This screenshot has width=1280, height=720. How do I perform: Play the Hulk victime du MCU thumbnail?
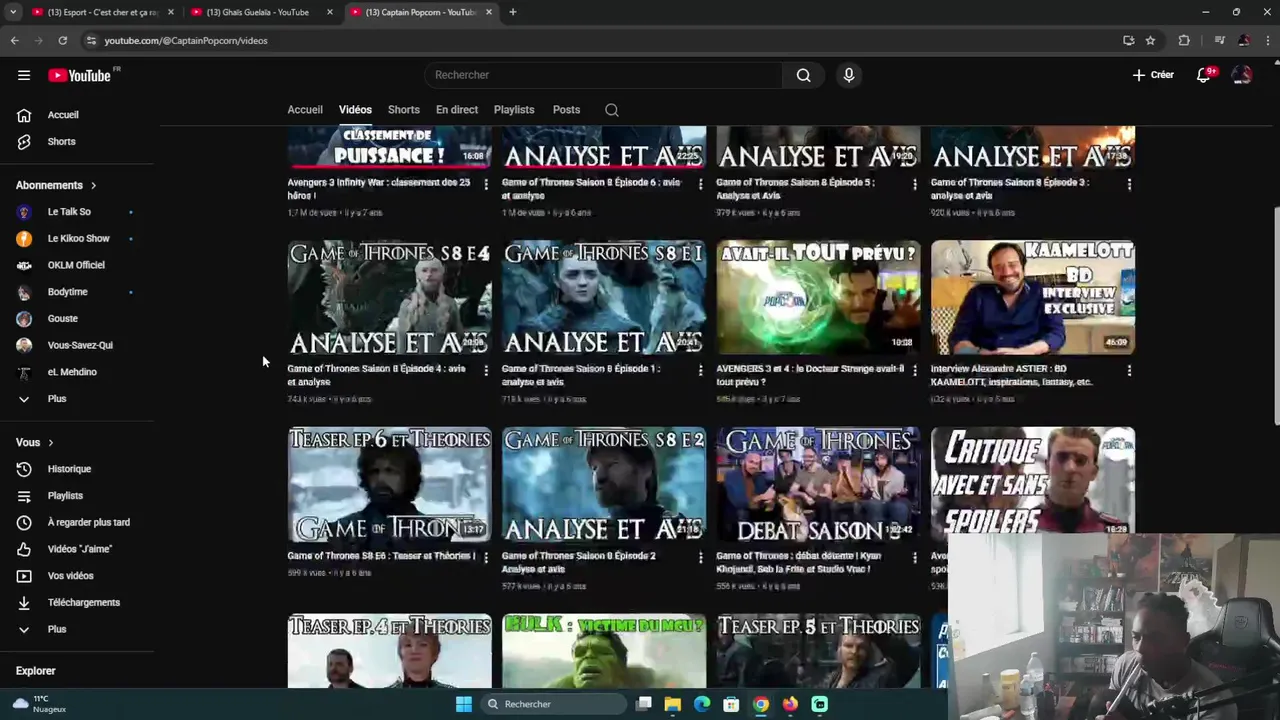point(604,651)
